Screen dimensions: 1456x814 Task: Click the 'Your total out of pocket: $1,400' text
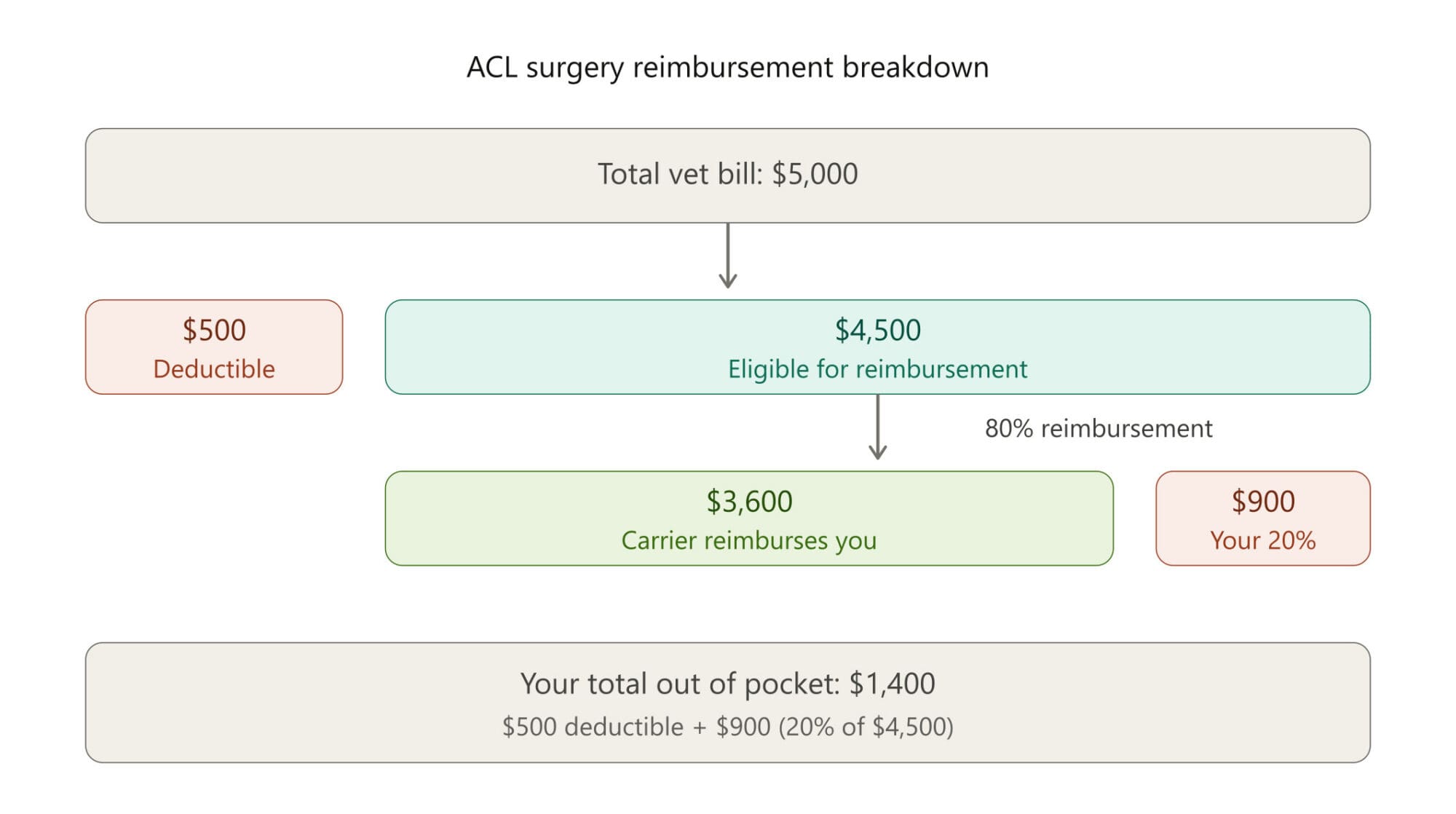coord(727,684)
